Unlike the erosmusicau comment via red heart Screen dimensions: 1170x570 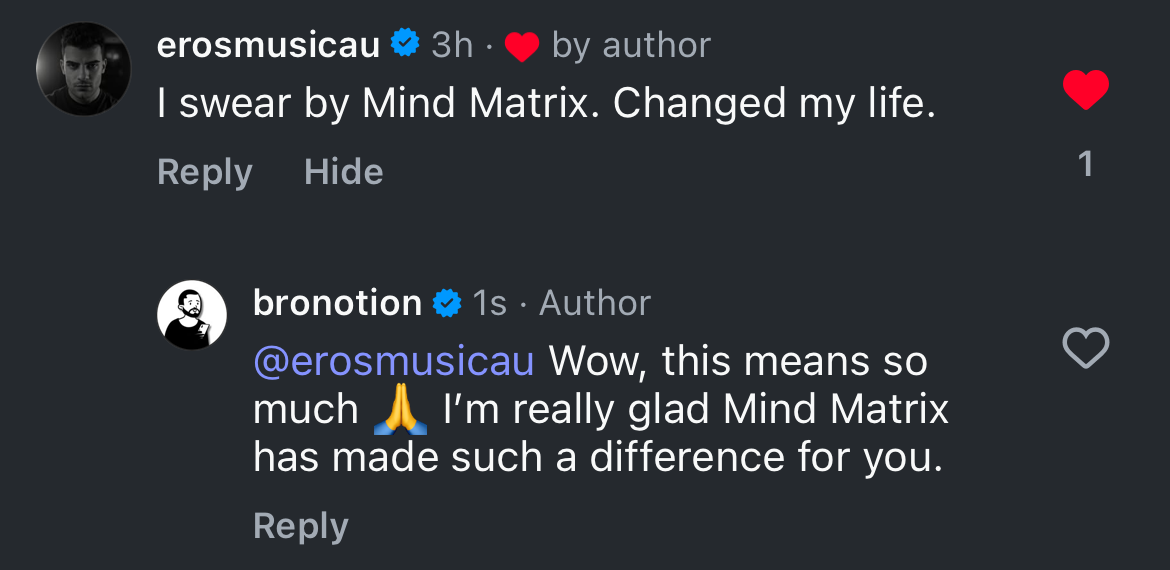[1085, 91]
